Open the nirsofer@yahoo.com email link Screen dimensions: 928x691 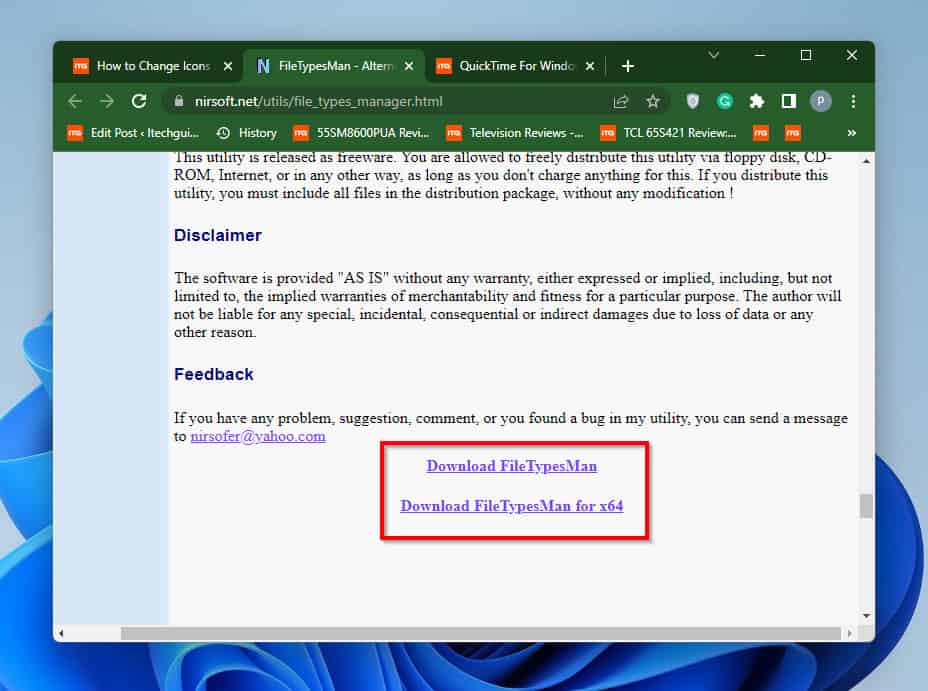pyautogui.click(x=257, y=436)
